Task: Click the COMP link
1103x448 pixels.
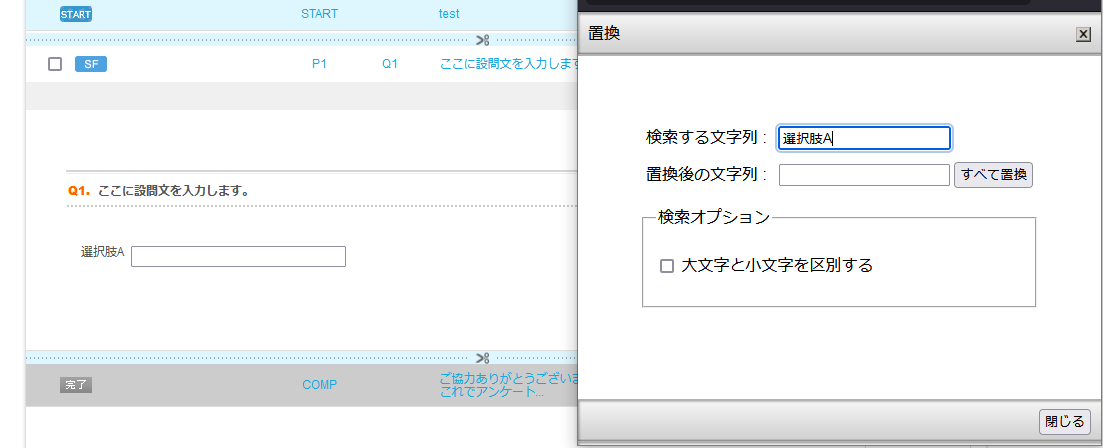Action: pyautogui.click(x=319, y=385)
